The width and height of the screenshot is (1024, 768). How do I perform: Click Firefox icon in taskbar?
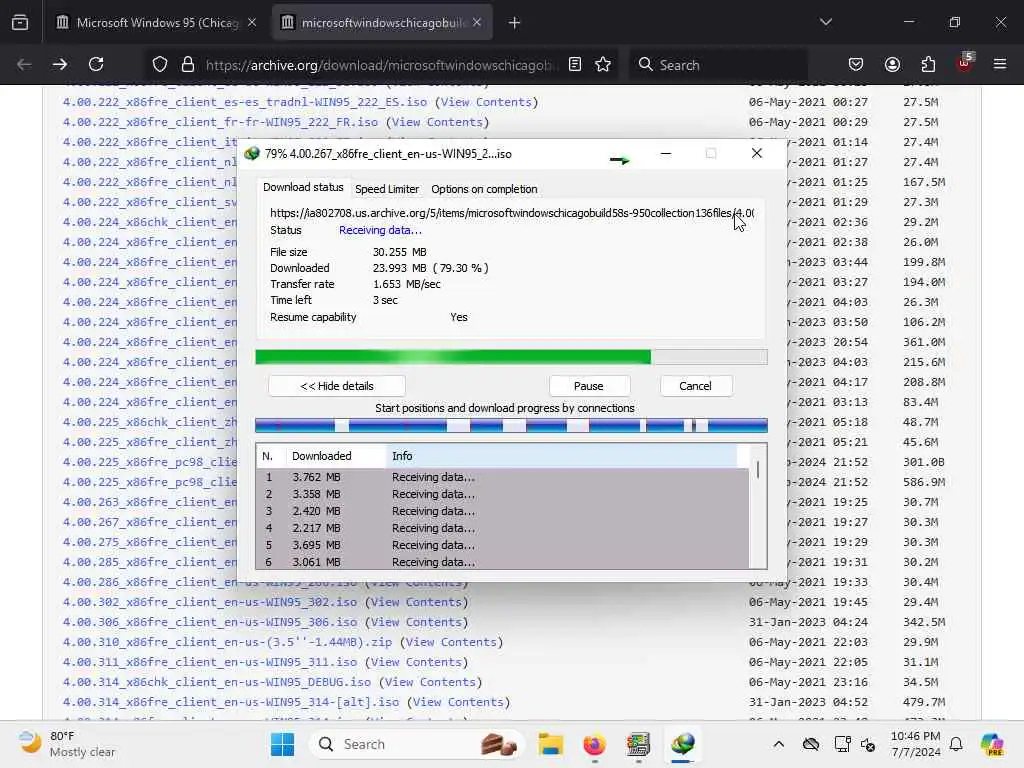pos(594,744)
